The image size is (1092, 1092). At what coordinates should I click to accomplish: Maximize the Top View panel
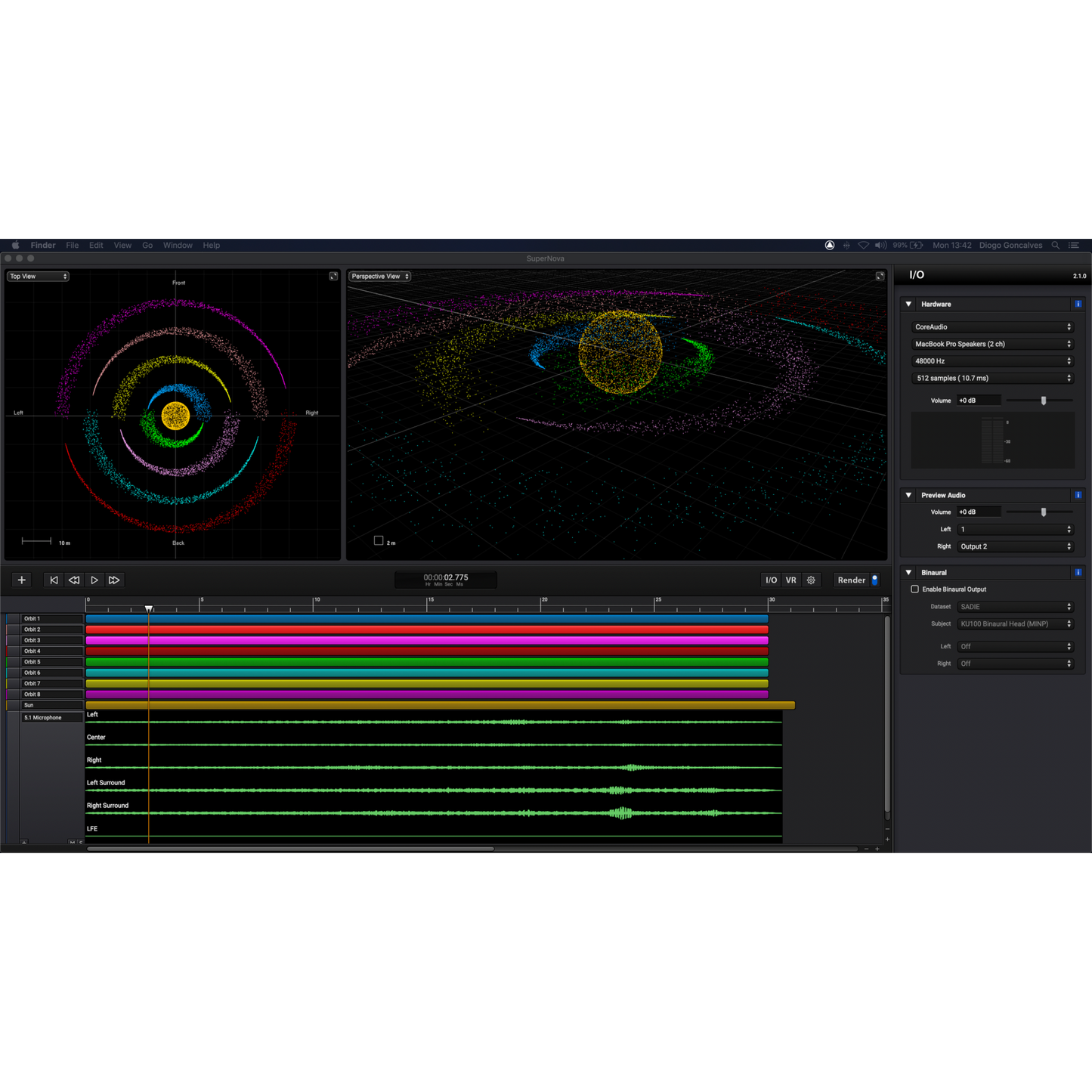point(333,277)
